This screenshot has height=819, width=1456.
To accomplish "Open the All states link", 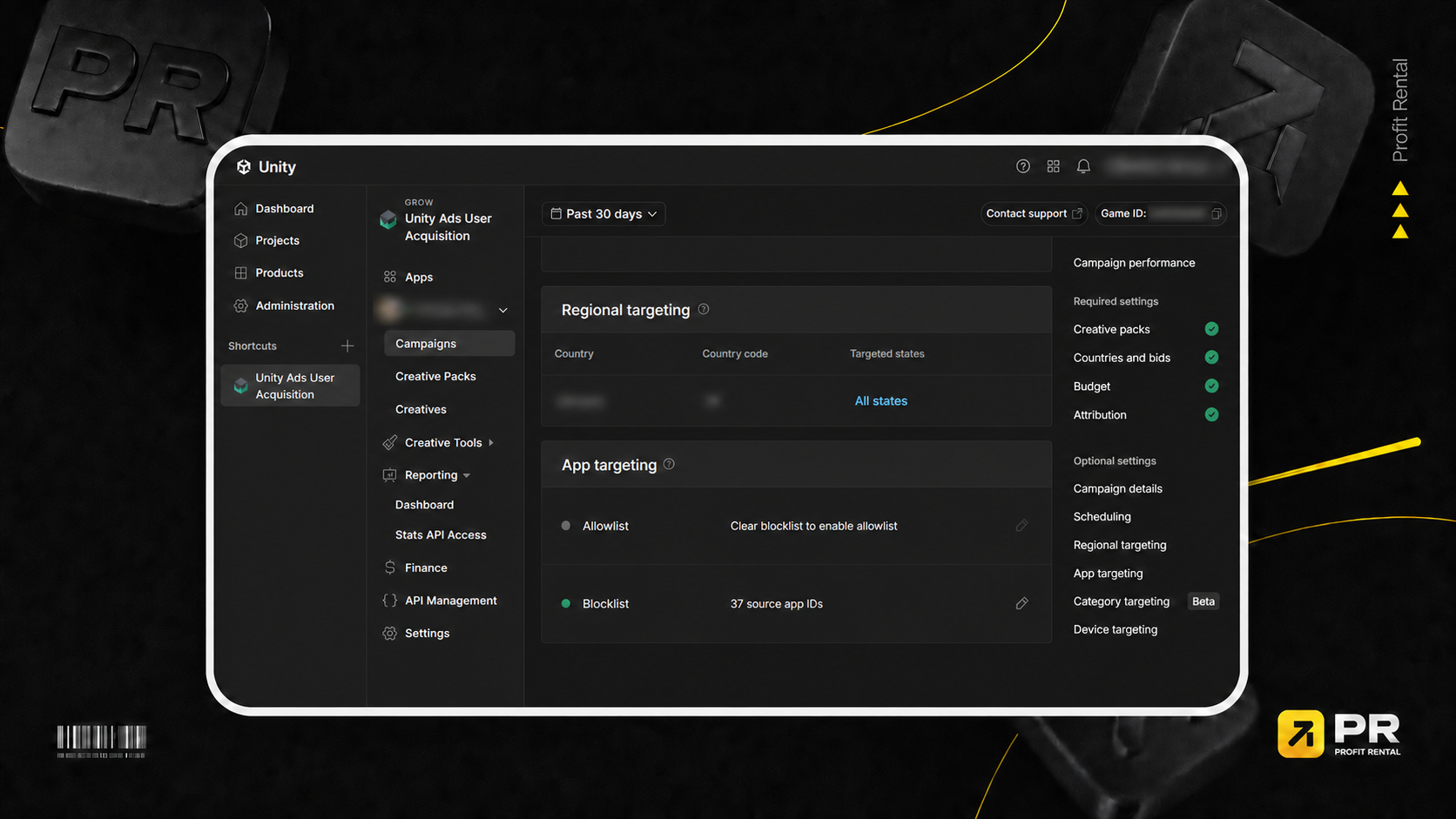I will coord(880,400).
